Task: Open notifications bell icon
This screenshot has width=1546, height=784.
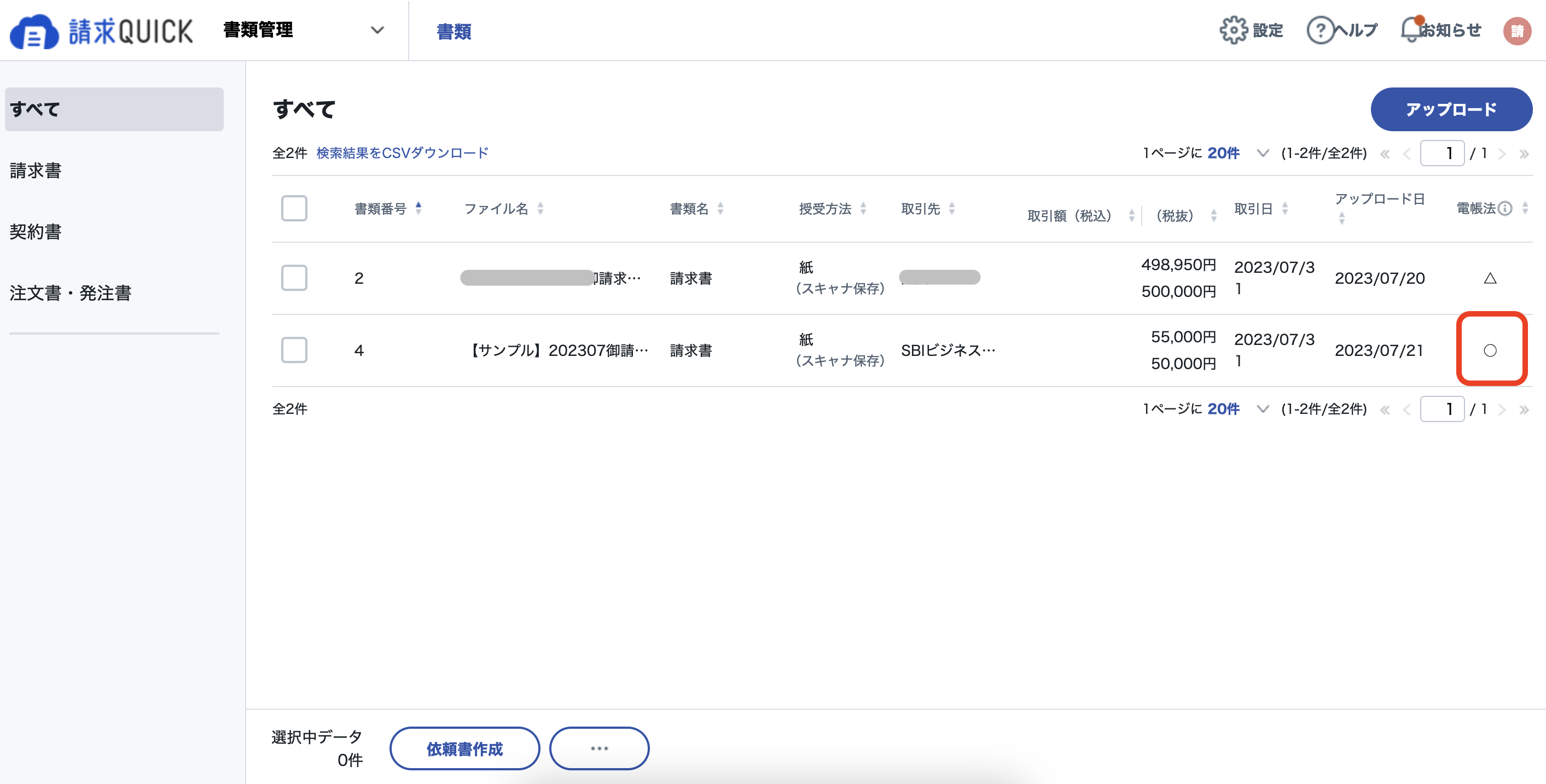Action: pyautogui.click(x=1411, y=30)
